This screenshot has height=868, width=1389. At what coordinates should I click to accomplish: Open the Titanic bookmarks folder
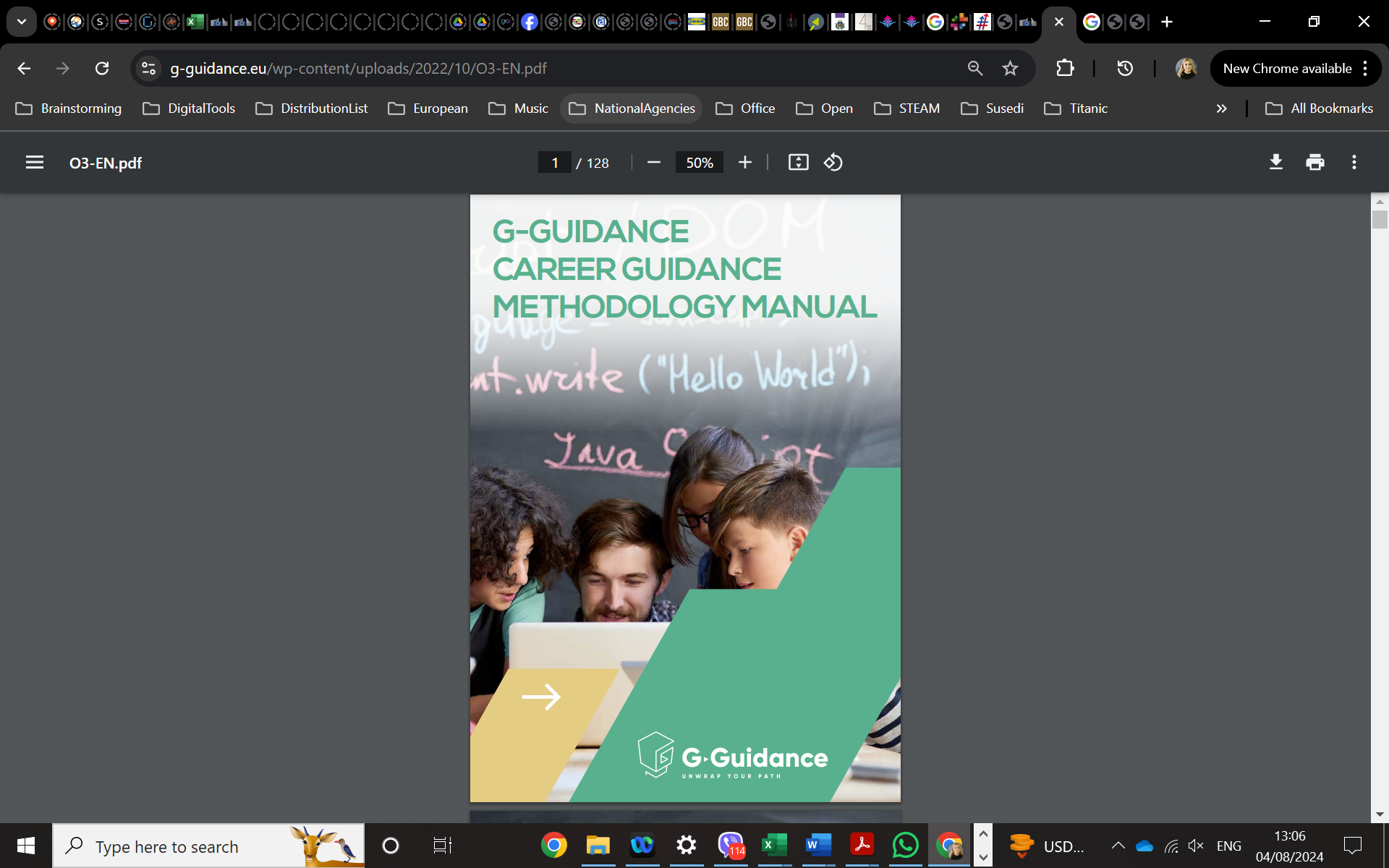(x=1076, y=109)
